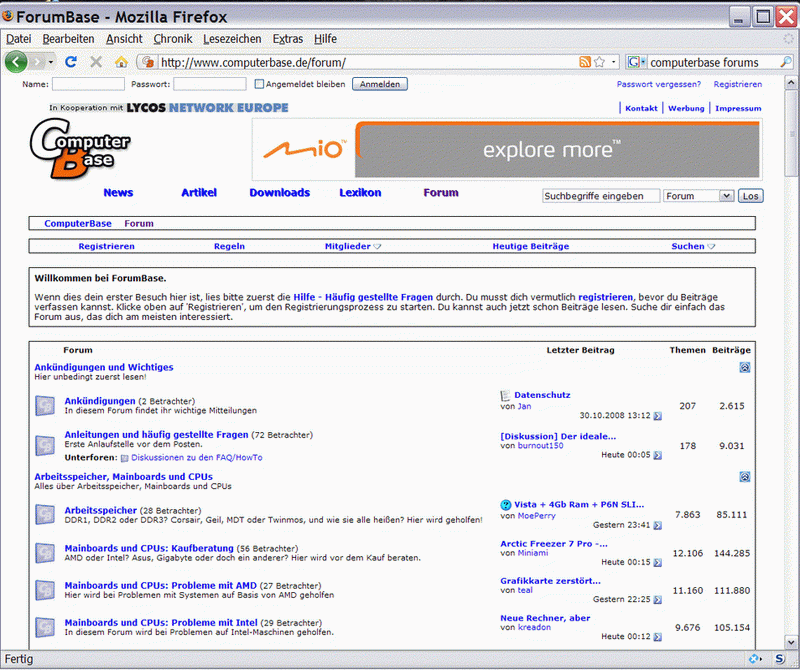Focus the Name input field
This screenshot has width=800, height=670.
pos(88,84)
